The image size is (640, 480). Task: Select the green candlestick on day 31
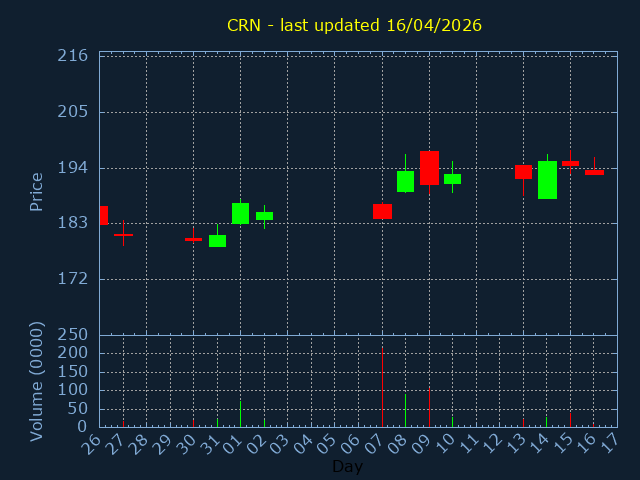click(x=217, y=241)
